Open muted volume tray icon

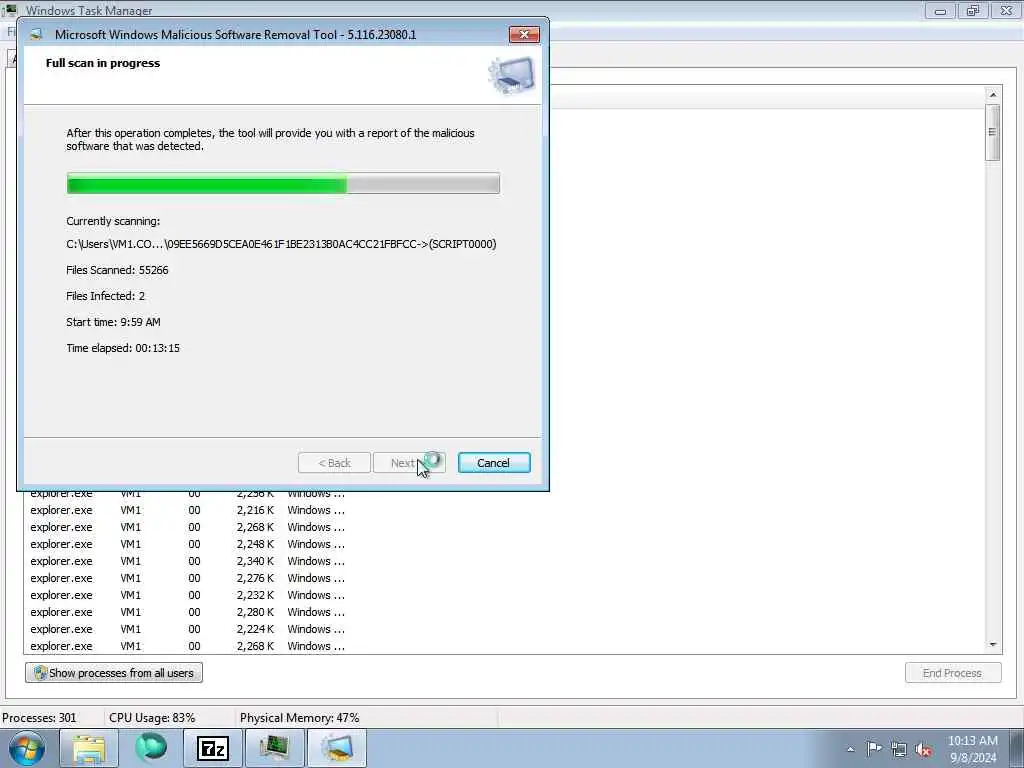point(923,749)
